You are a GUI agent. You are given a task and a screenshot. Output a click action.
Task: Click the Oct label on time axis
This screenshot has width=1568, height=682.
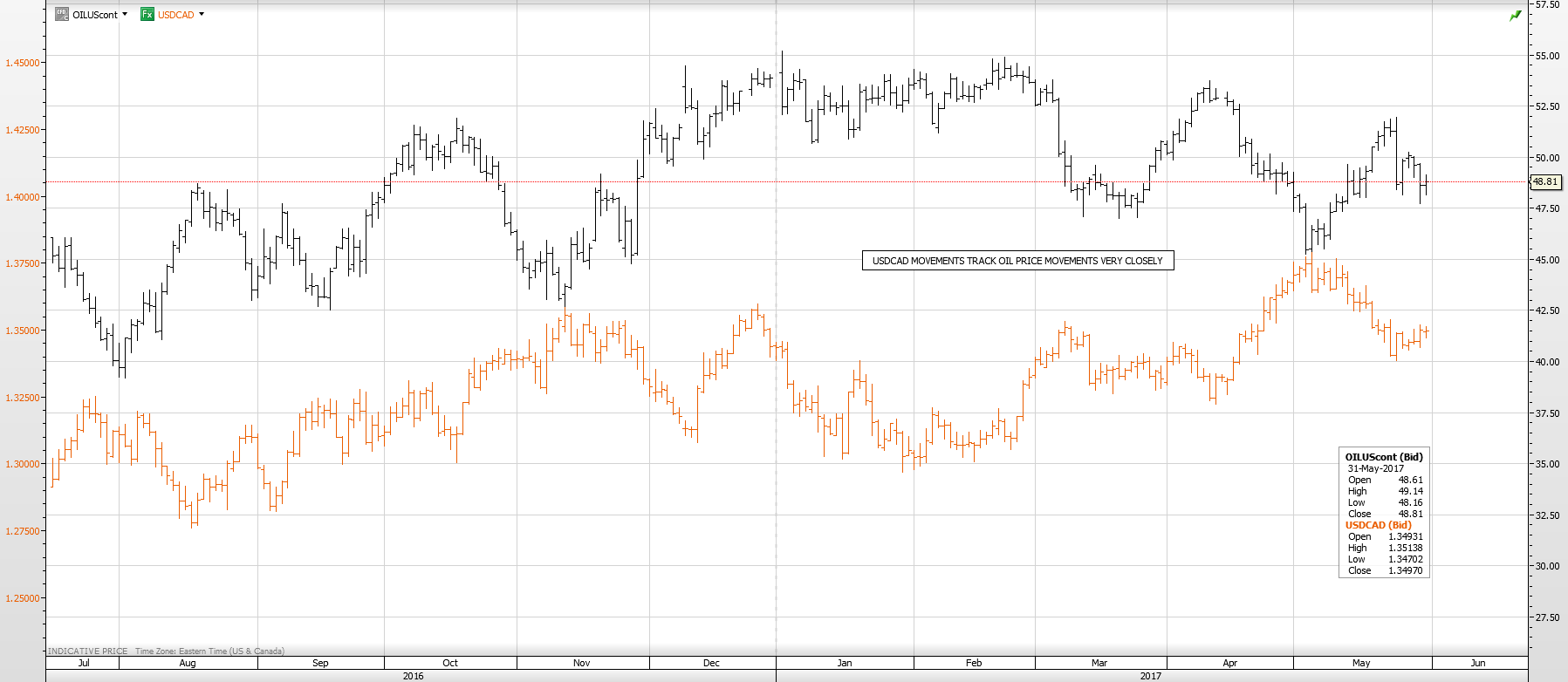pyautogui.click(x=450, y=663)
